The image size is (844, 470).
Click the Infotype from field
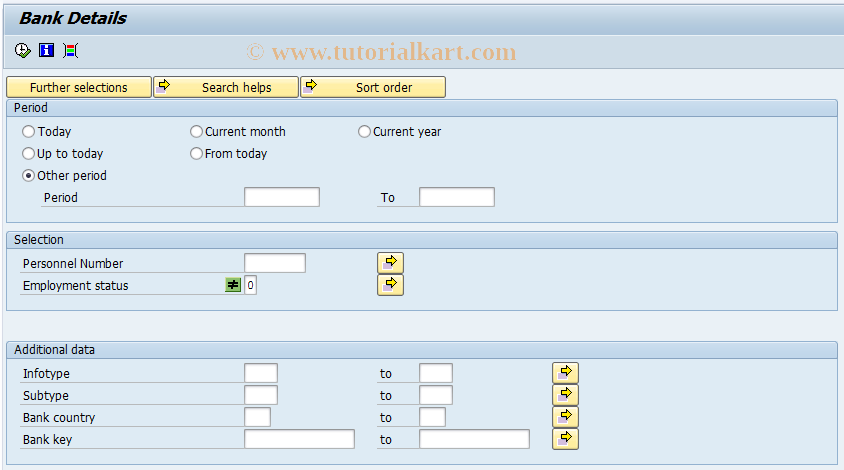261,373
